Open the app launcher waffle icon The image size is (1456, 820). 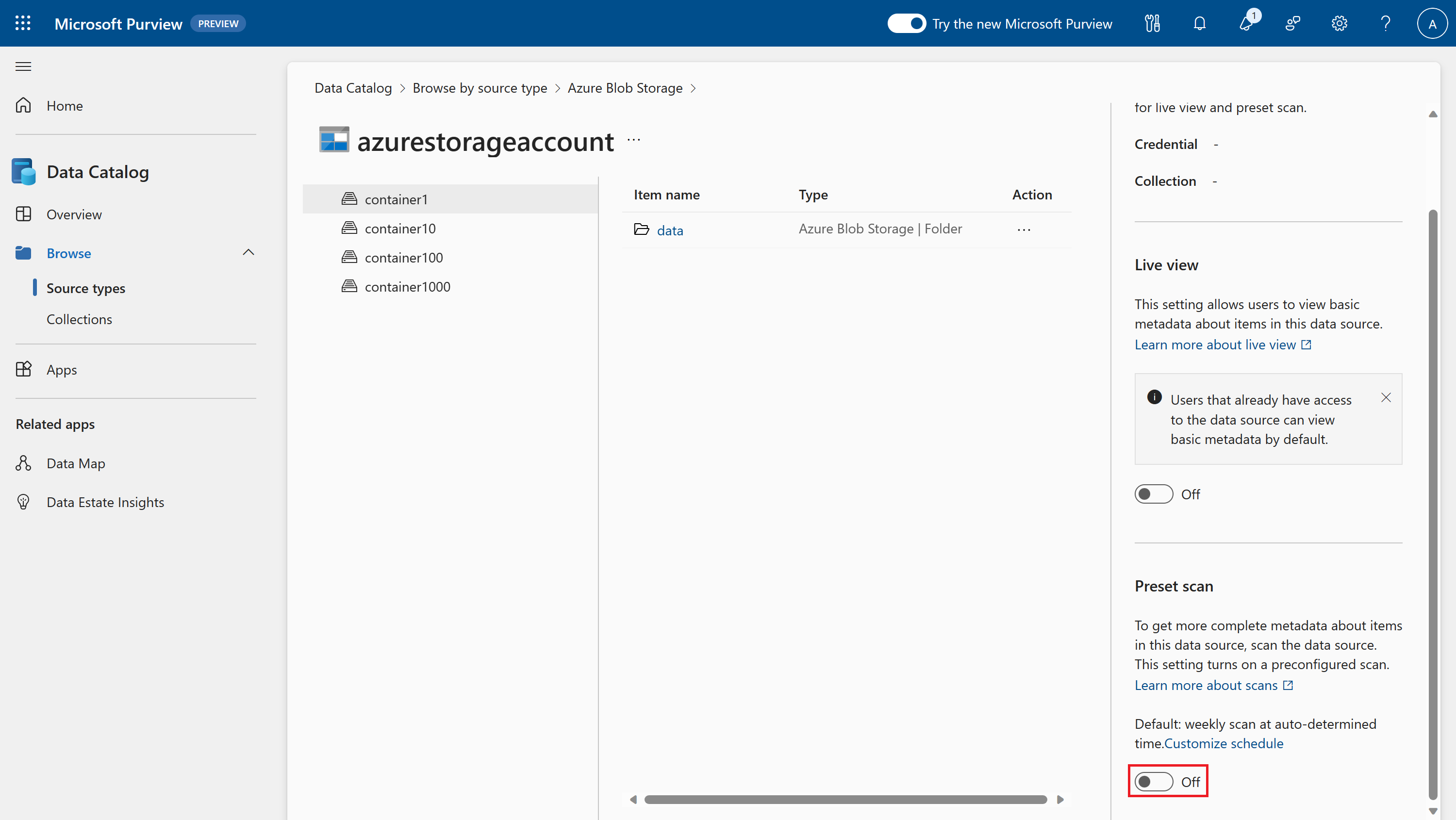click(x=23, y=23)
